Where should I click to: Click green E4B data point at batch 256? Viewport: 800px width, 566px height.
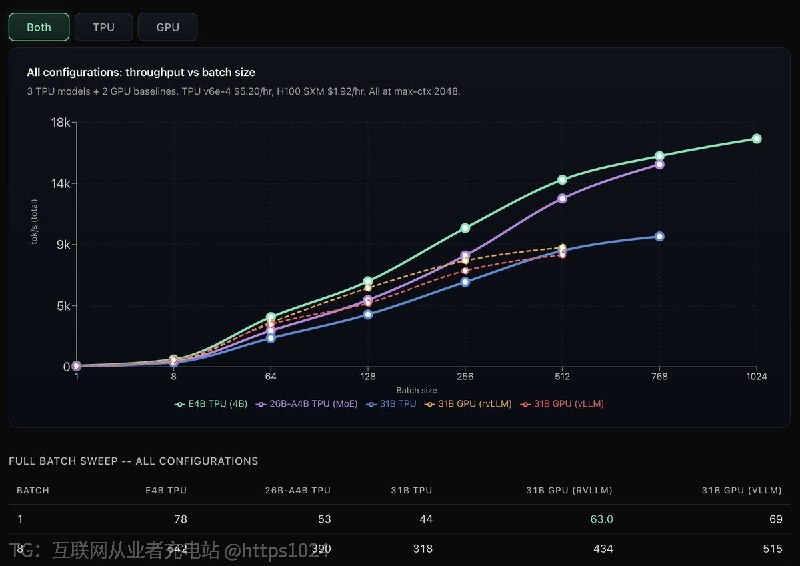pos(465,228)
